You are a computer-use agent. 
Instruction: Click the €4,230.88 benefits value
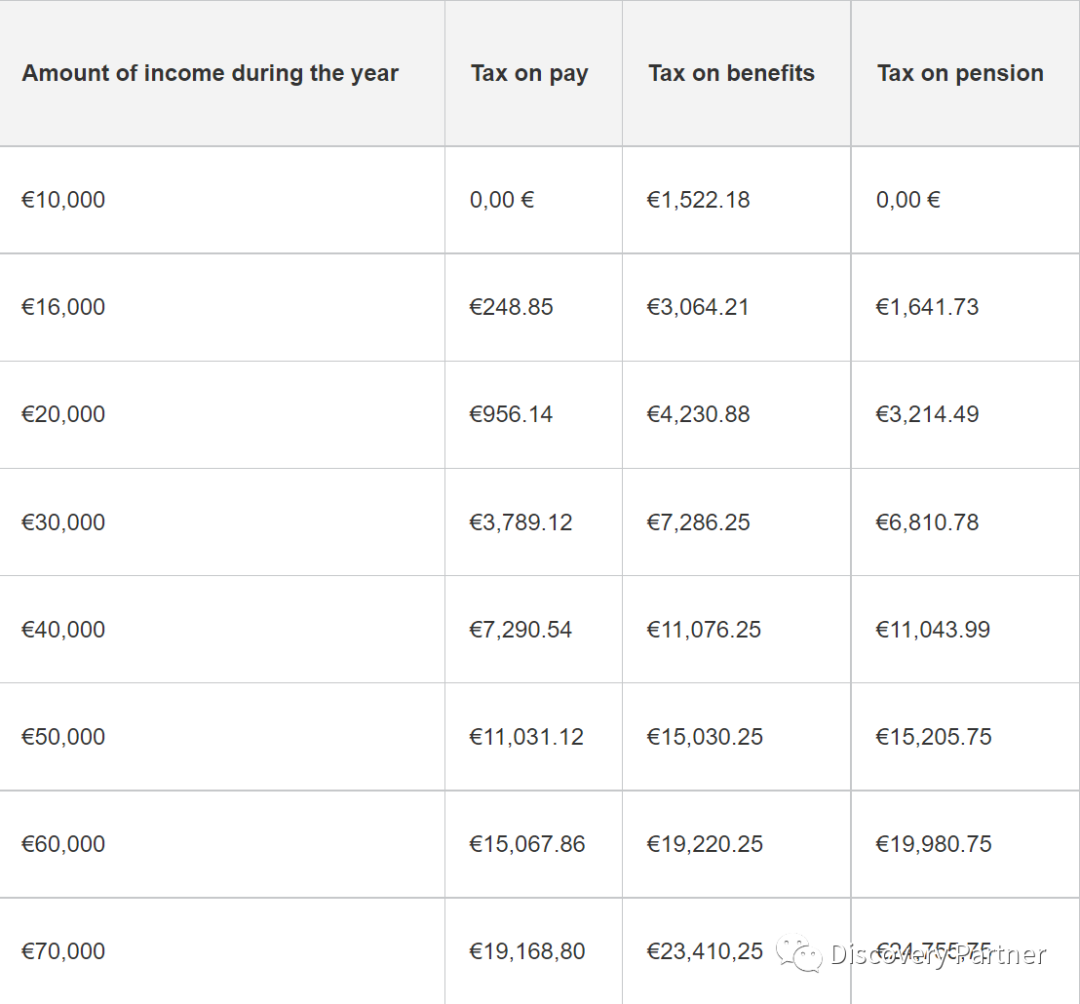pos(698,415)
